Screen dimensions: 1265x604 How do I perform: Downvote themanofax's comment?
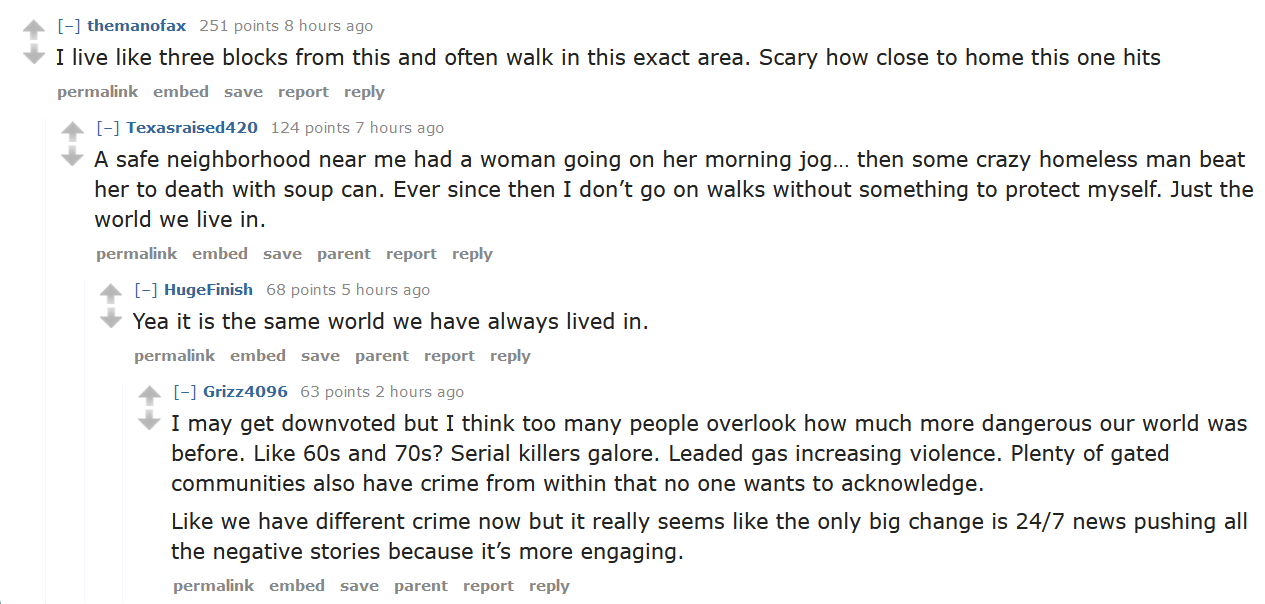[33, 54]
